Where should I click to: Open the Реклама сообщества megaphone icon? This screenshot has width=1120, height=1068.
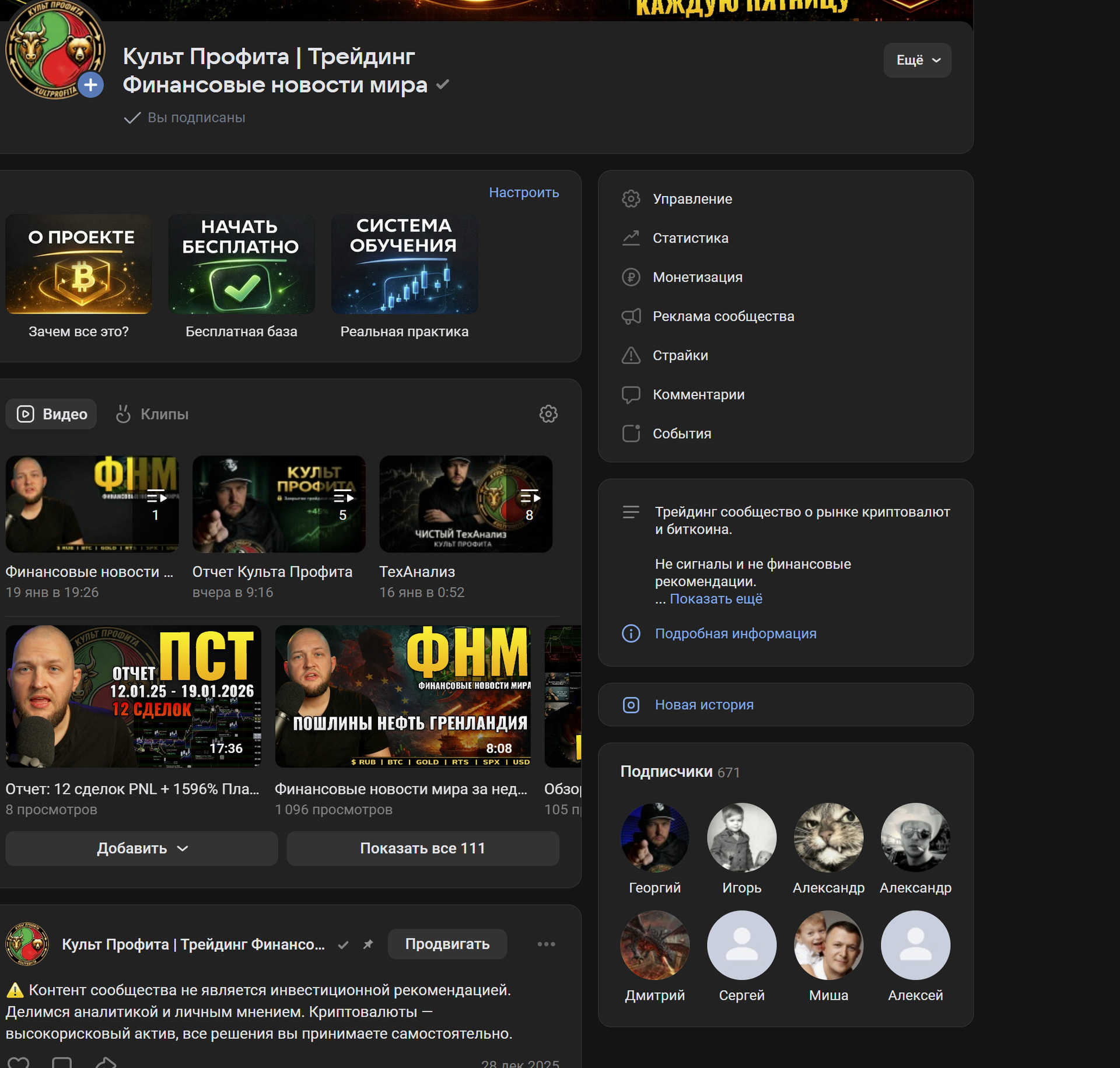point(631,316)
